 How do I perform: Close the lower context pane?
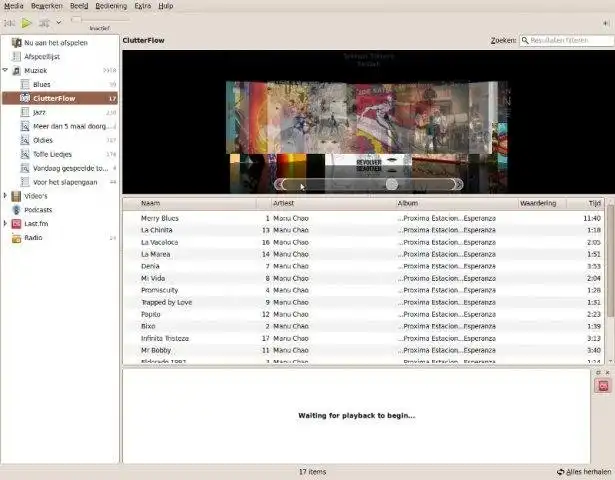tap(608, 373)
